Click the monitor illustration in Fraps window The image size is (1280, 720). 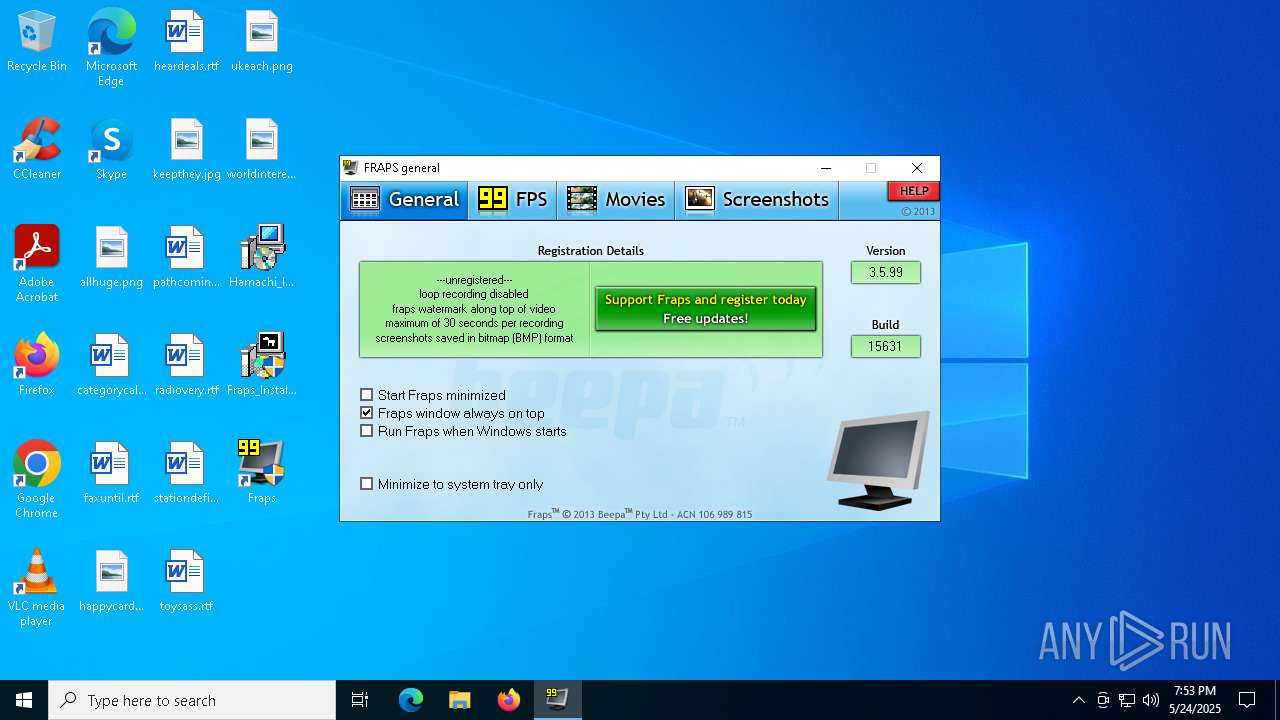click(878, 460)
